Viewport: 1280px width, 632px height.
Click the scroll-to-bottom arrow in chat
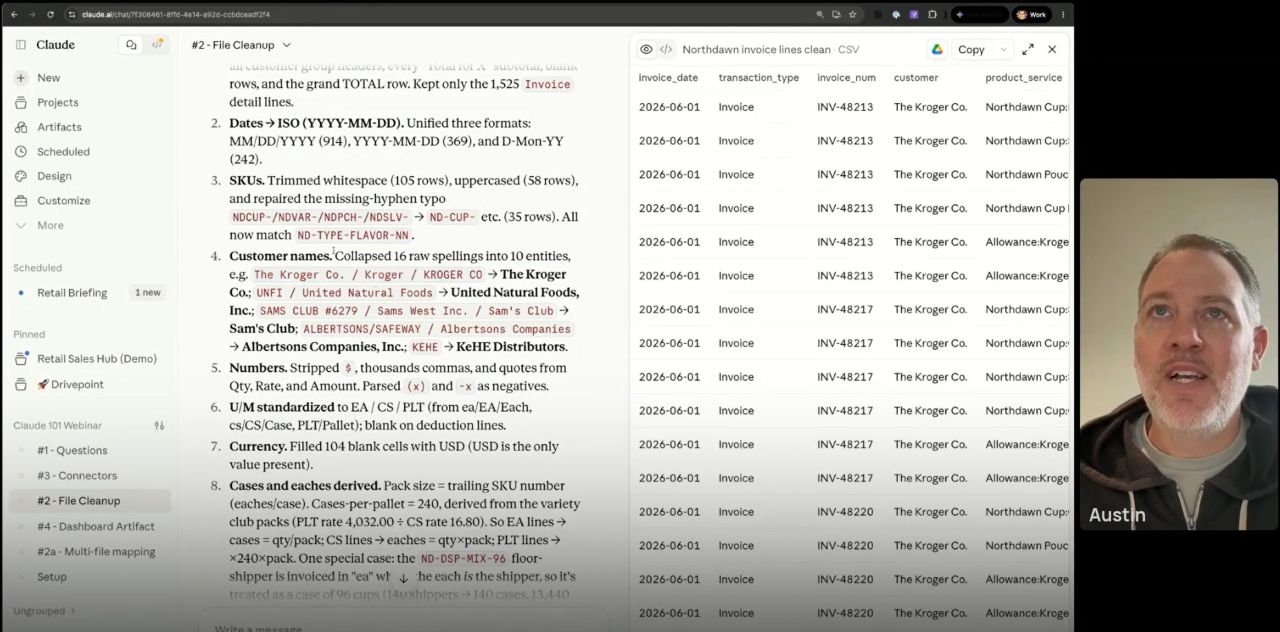[x=404, y=578]
